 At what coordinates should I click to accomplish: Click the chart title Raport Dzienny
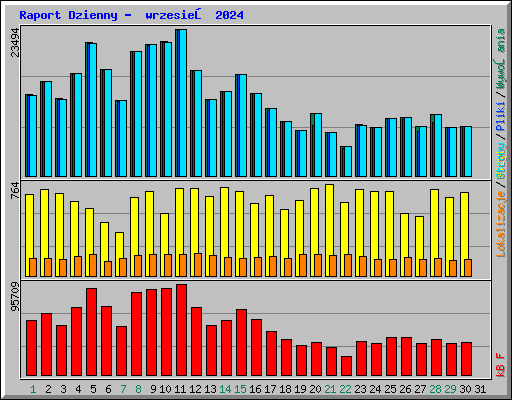[x=68, y=15]
